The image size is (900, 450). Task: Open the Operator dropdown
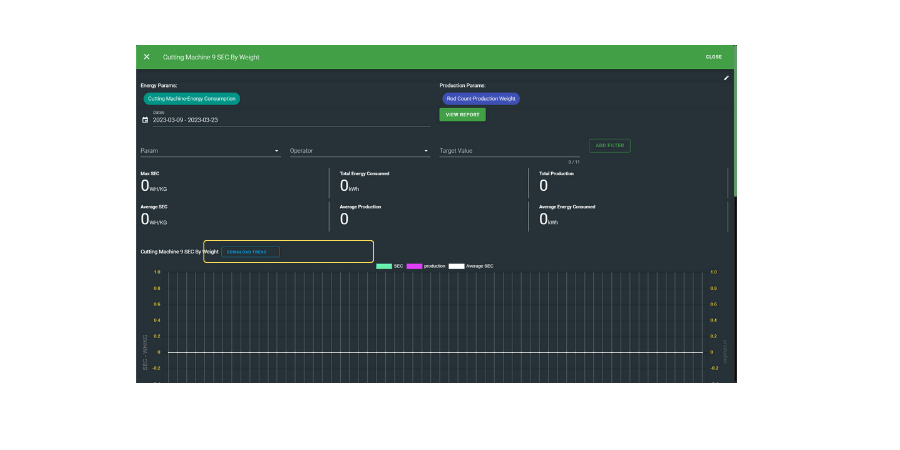360,151
